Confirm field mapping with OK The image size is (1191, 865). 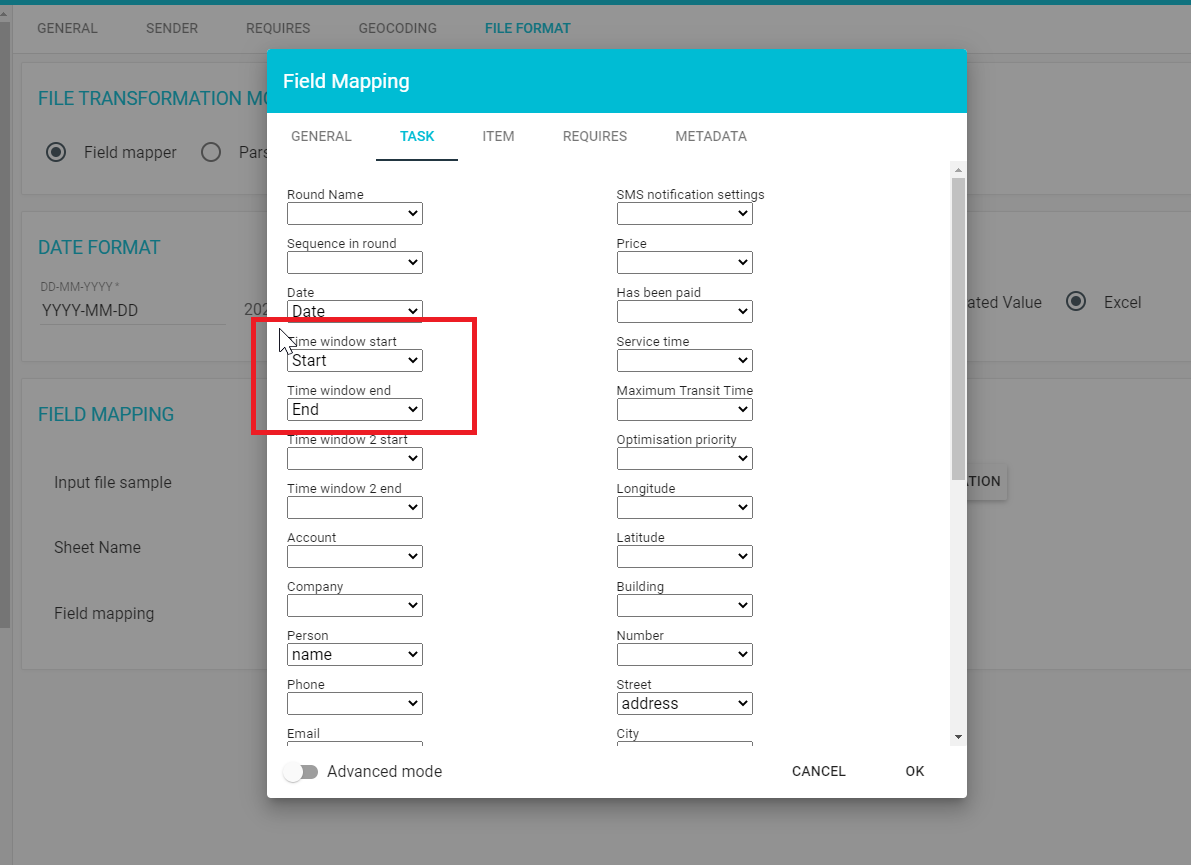coord(914,771)
